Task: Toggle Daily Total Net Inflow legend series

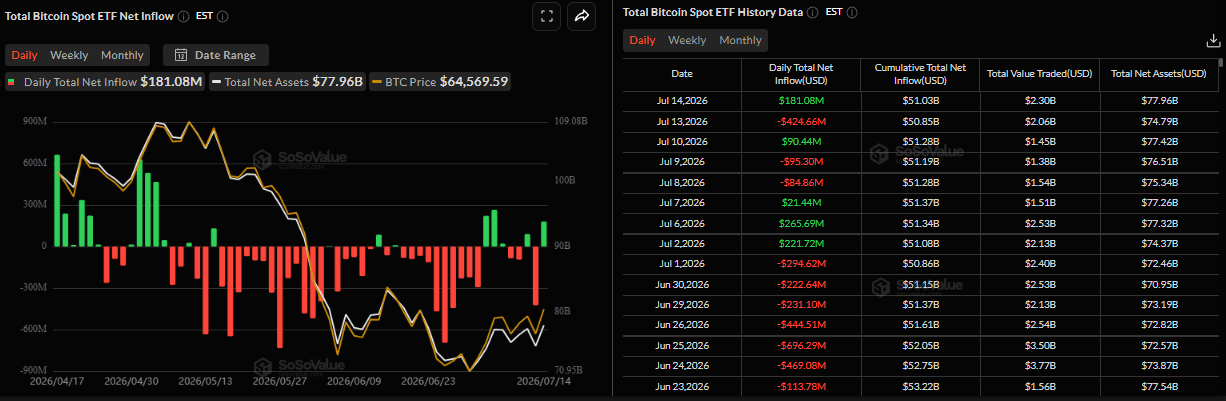Action: 106,82
